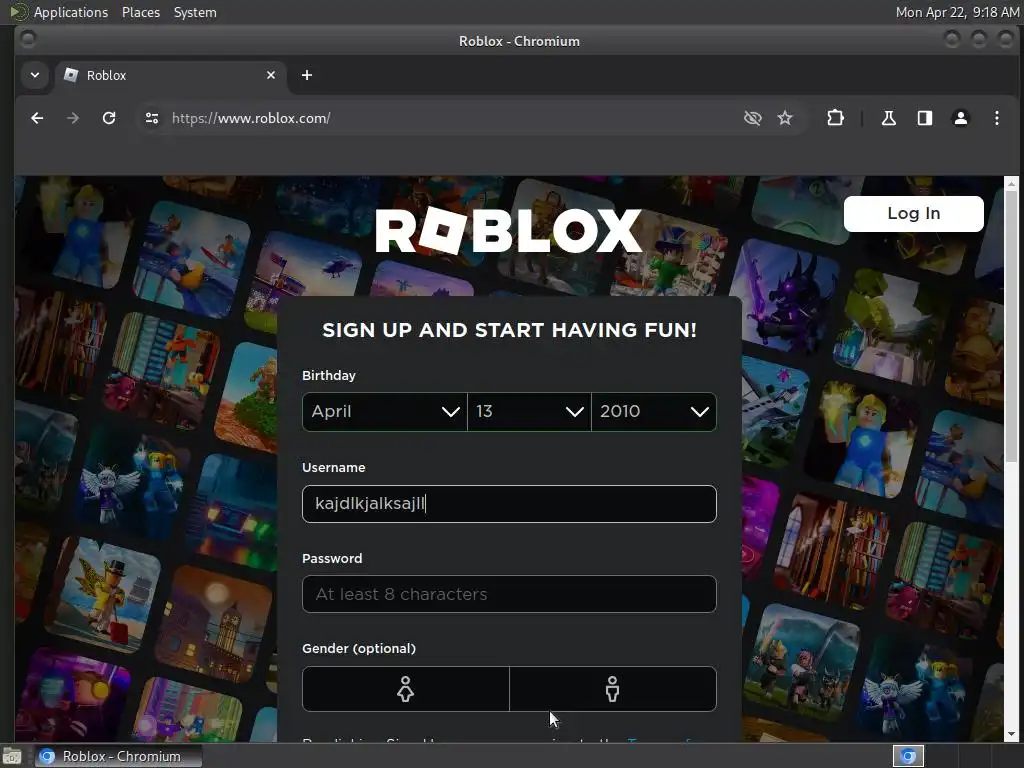
Task: Click Roblox - Chromium taskbar button
Action: coord(118,756)
